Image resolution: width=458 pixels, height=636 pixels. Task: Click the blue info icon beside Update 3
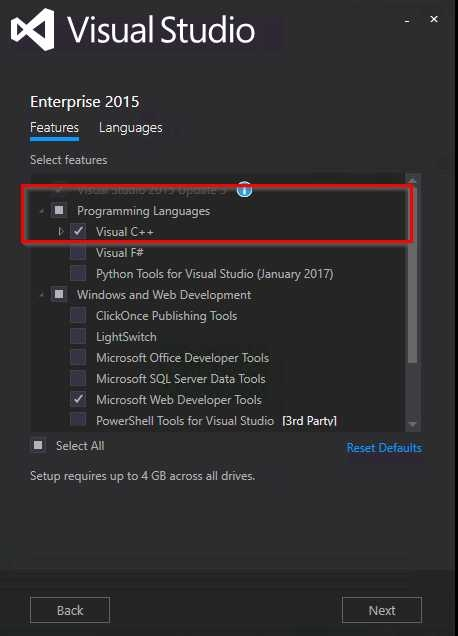pos(244,189)
